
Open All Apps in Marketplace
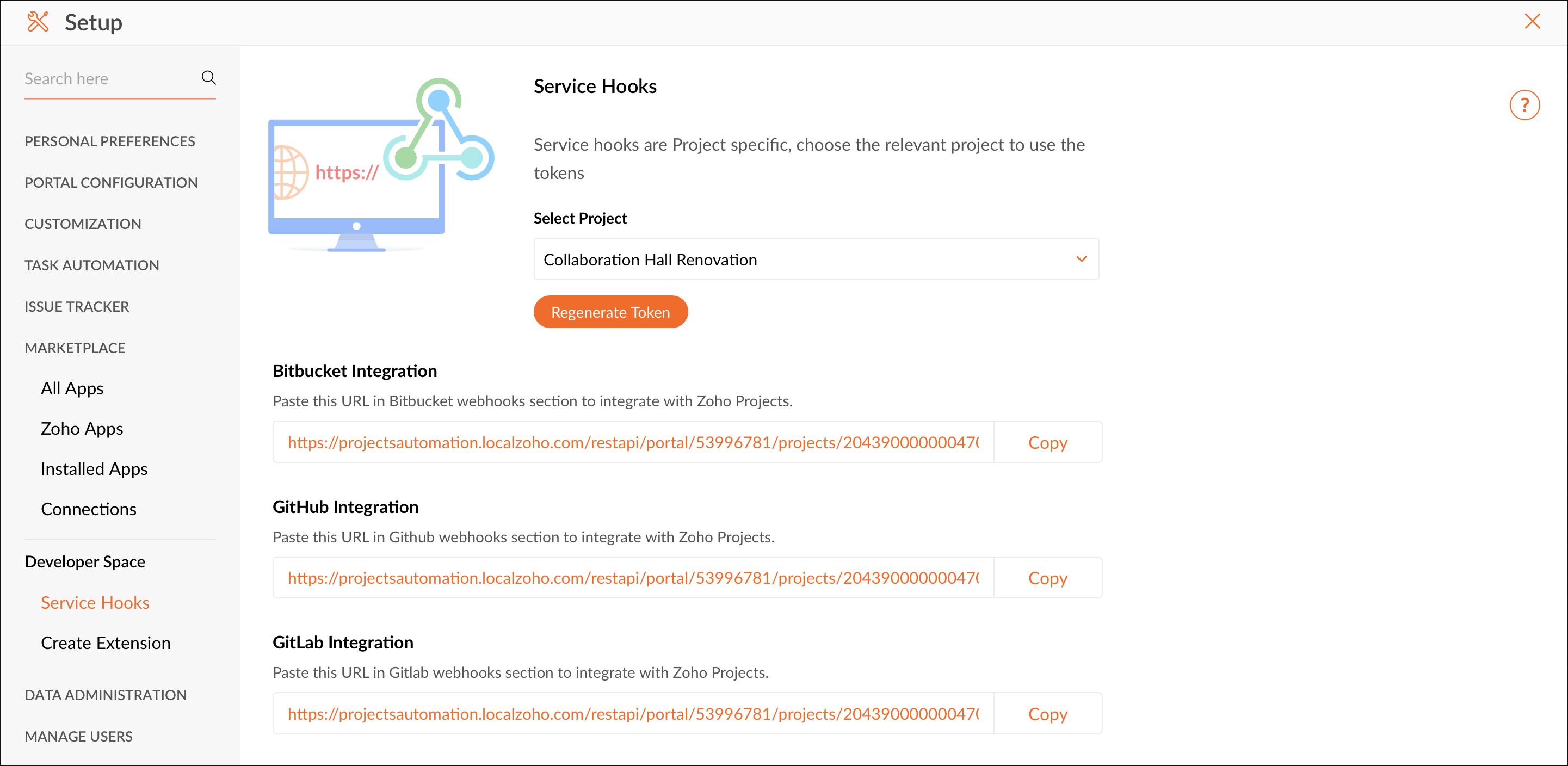pos(72,388)
